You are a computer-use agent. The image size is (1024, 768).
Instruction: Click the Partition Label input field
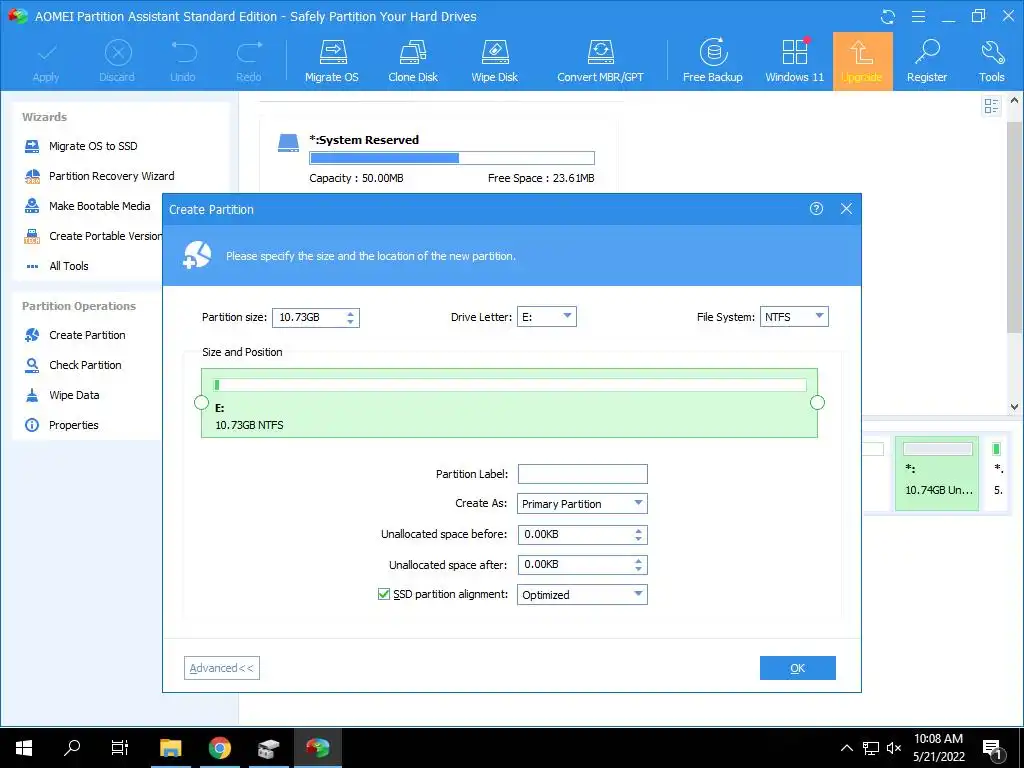[583, 474]
